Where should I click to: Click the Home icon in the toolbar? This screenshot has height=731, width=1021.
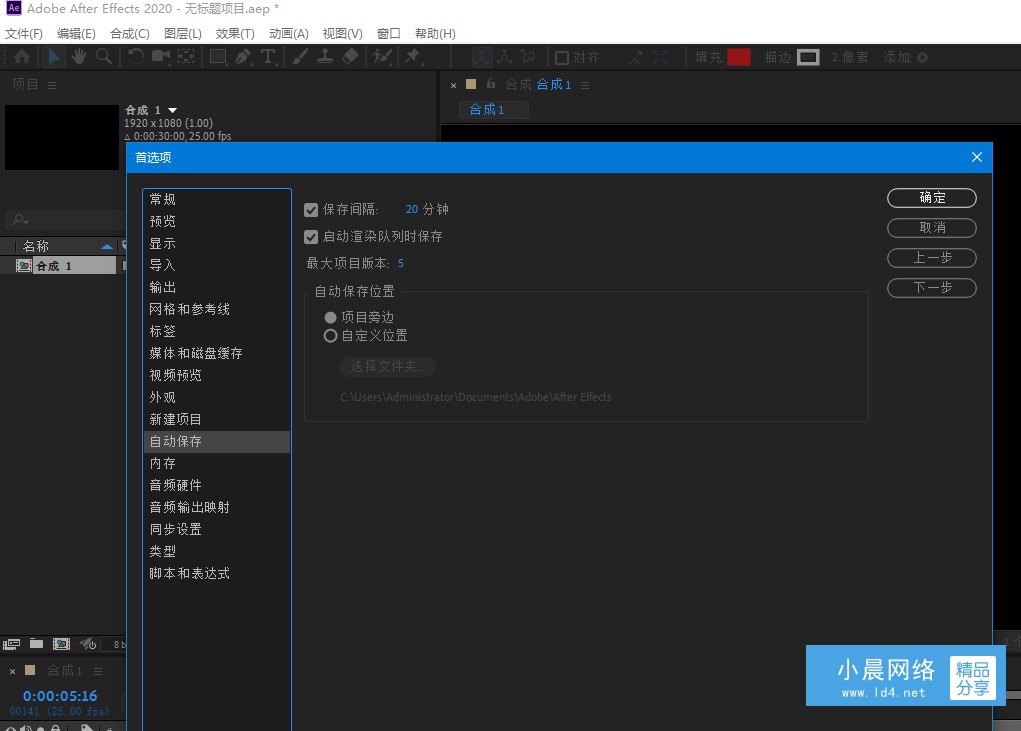21,57
